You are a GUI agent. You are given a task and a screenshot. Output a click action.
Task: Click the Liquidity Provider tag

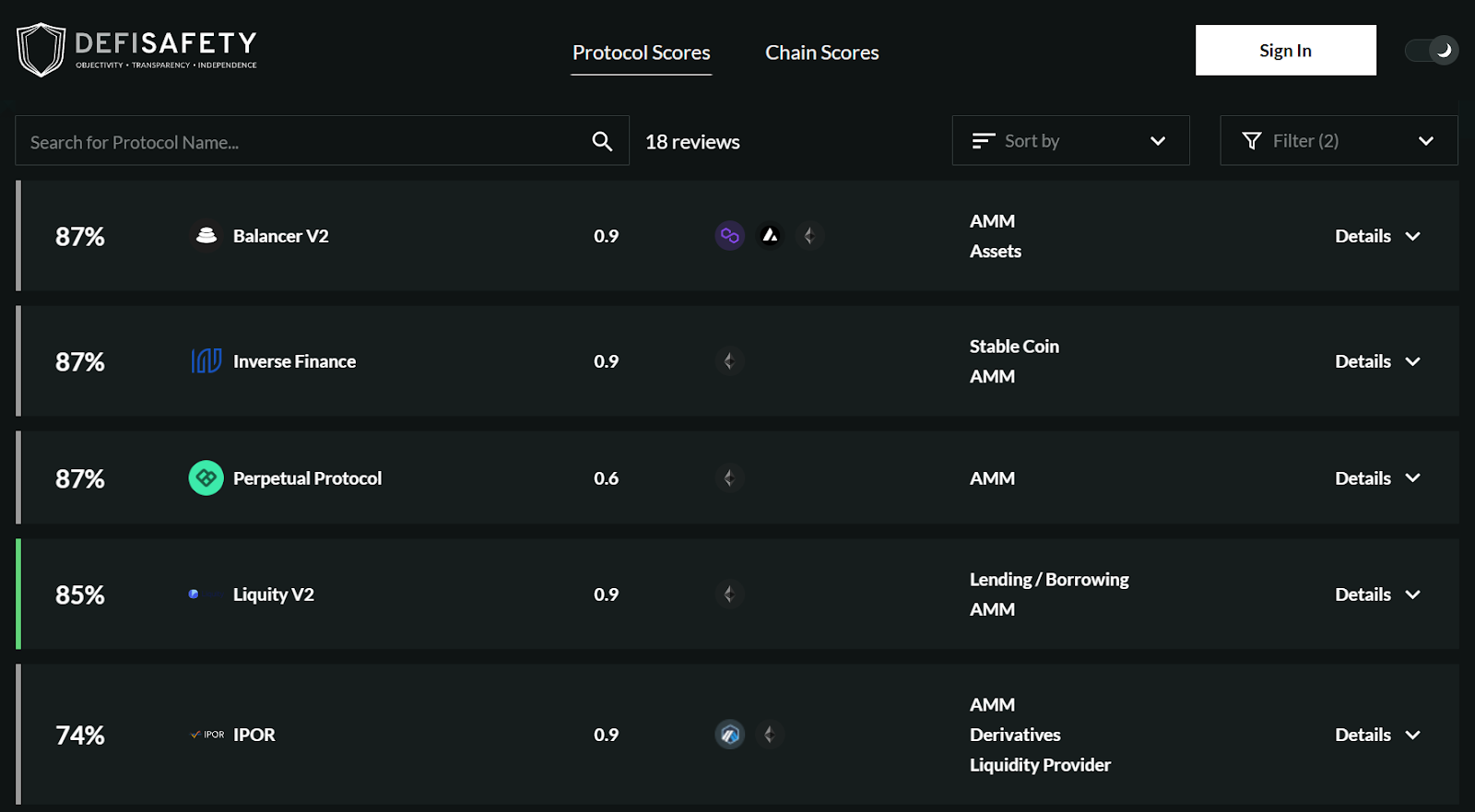point(1040,765)
